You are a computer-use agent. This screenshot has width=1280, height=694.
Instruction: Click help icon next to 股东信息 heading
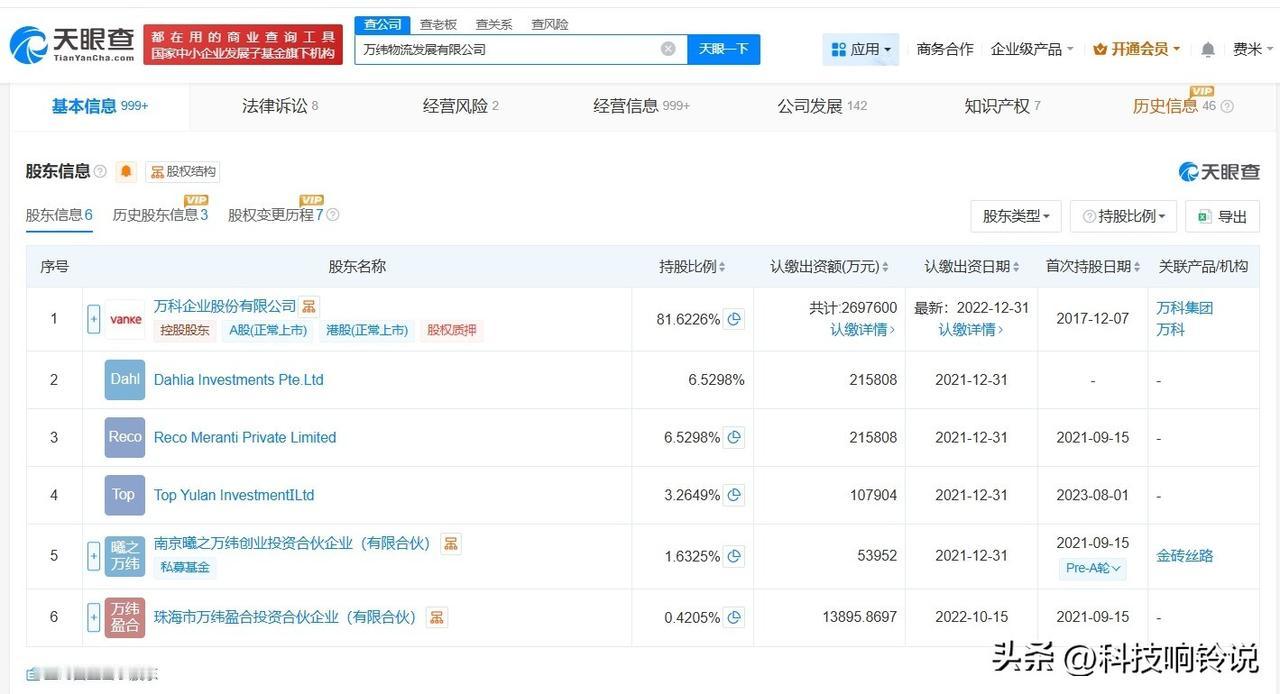point(100,172)
